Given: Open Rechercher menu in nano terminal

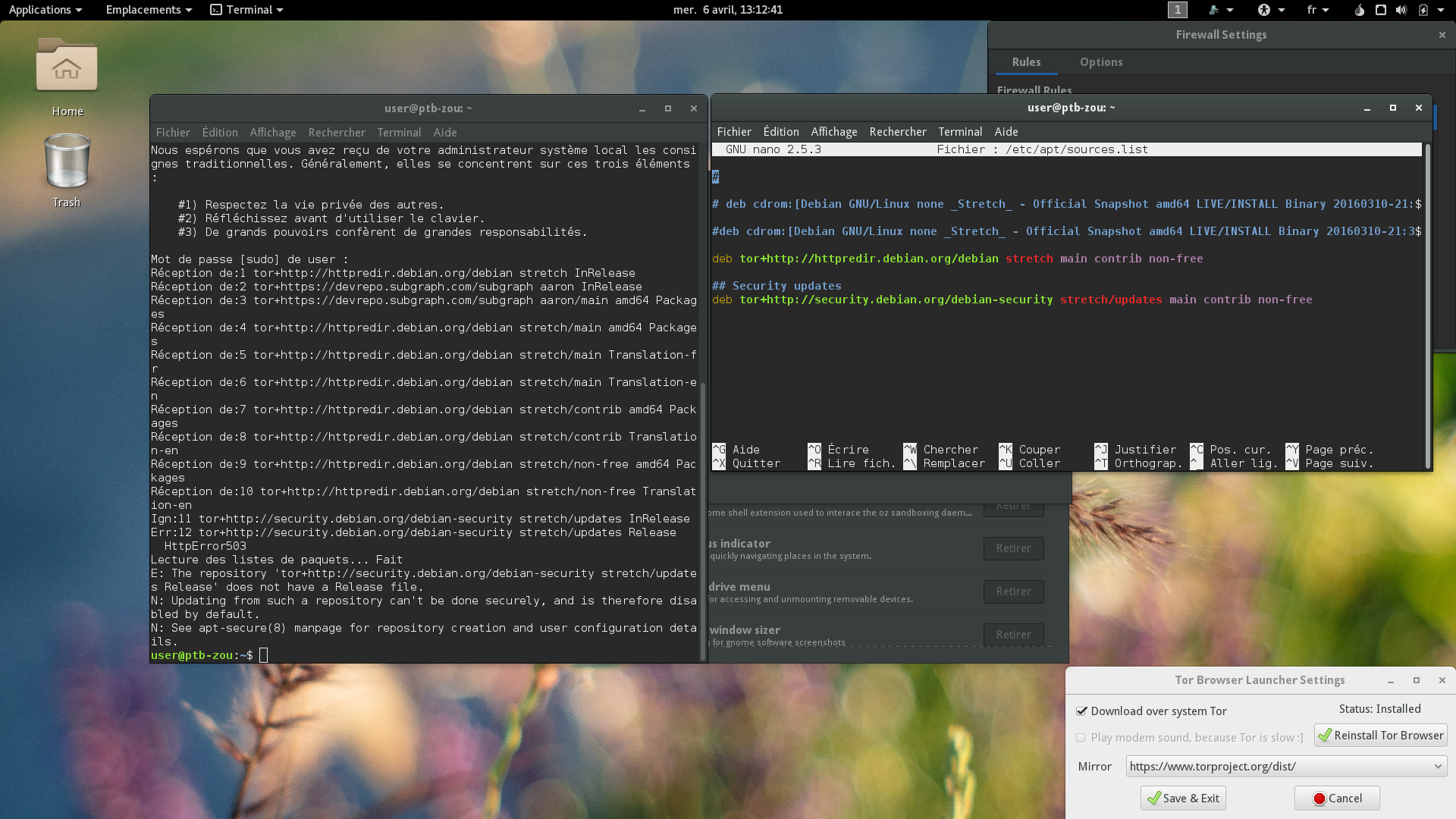Looking at the screenshot, I should 897,132.
